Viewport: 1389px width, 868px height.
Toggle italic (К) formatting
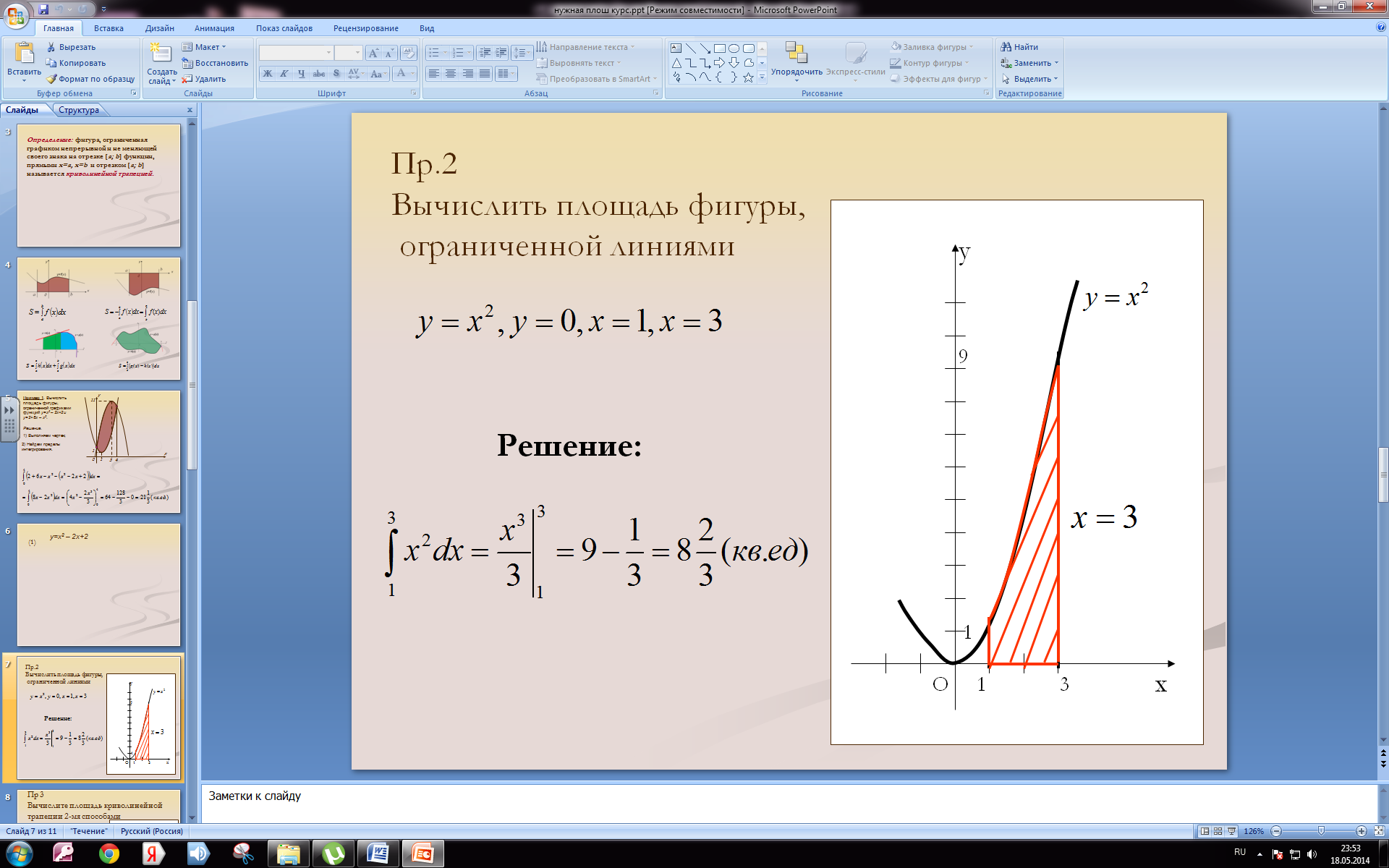point(284,74)
